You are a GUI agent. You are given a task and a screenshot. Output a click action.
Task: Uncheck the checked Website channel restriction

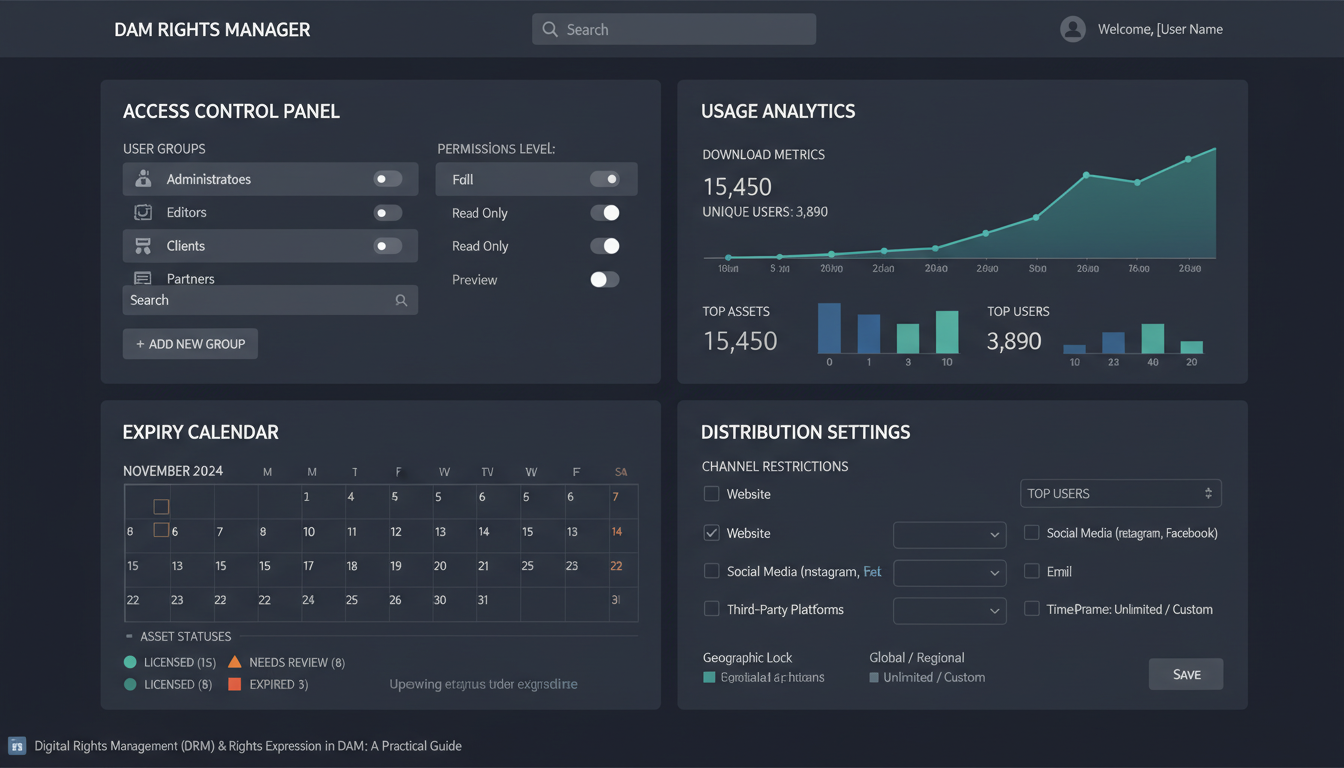coord(711,533)
